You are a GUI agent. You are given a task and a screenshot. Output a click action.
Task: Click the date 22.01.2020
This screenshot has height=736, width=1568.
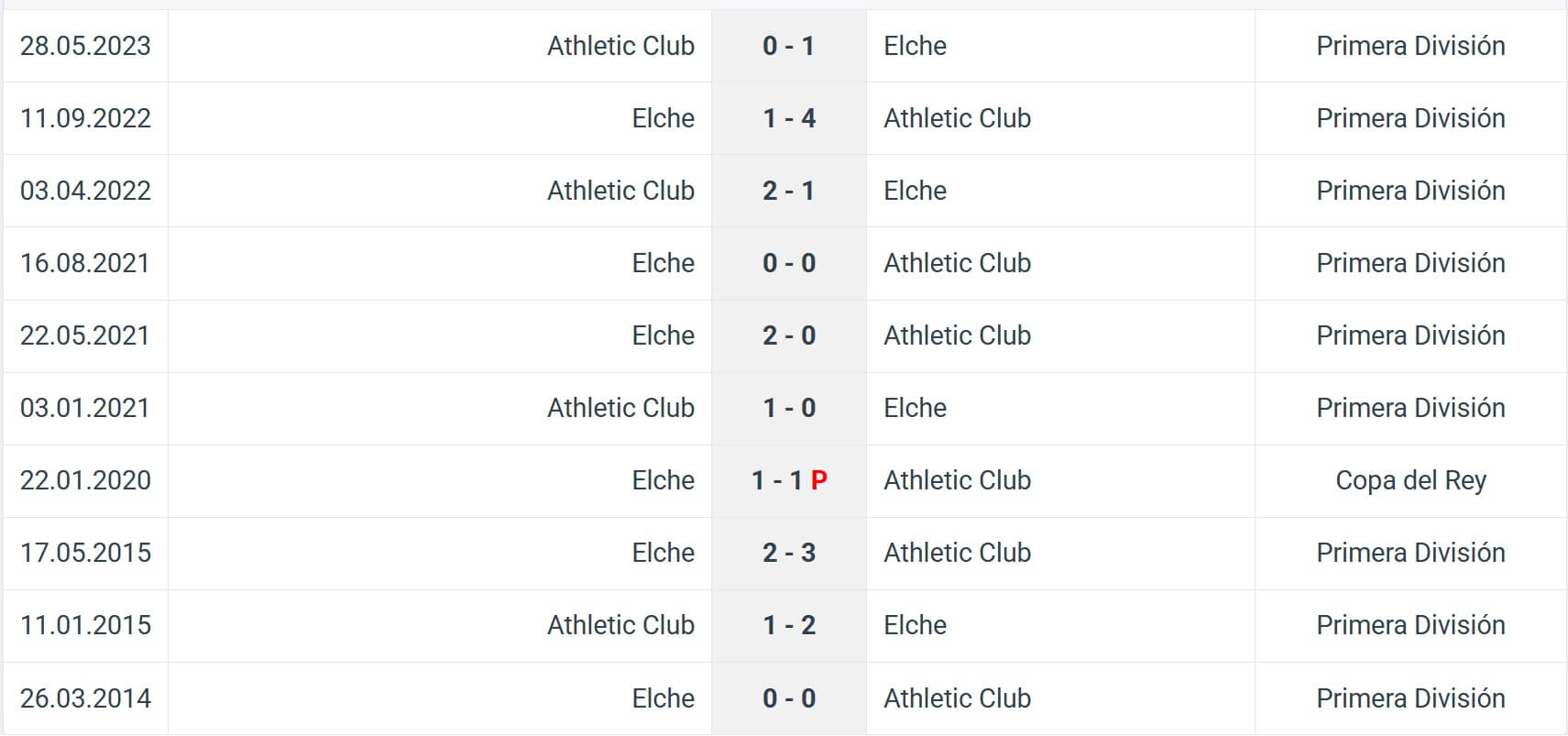click(85, 480)
